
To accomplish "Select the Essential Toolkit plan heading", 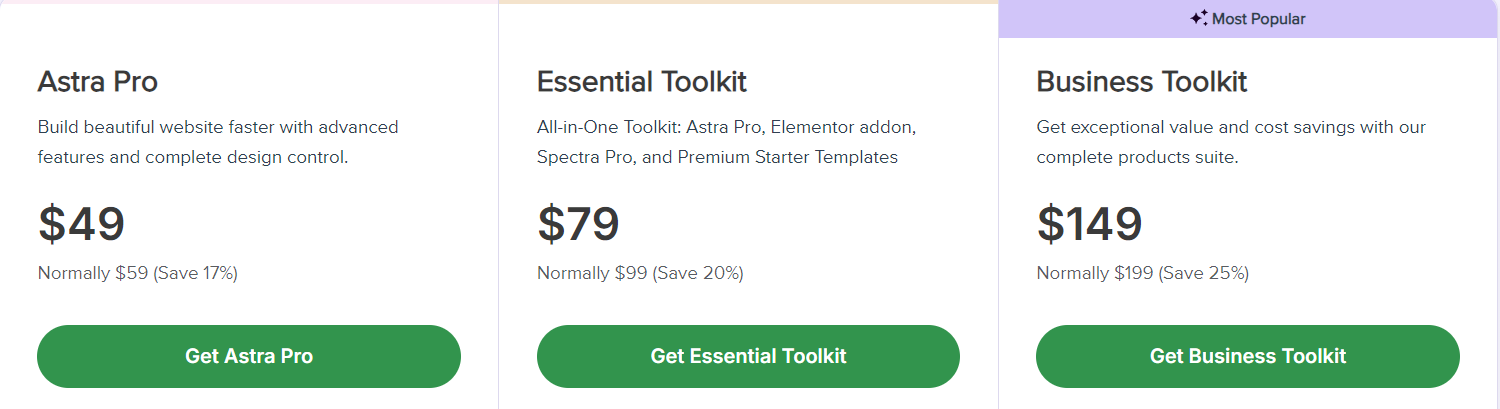I will 641,82.
